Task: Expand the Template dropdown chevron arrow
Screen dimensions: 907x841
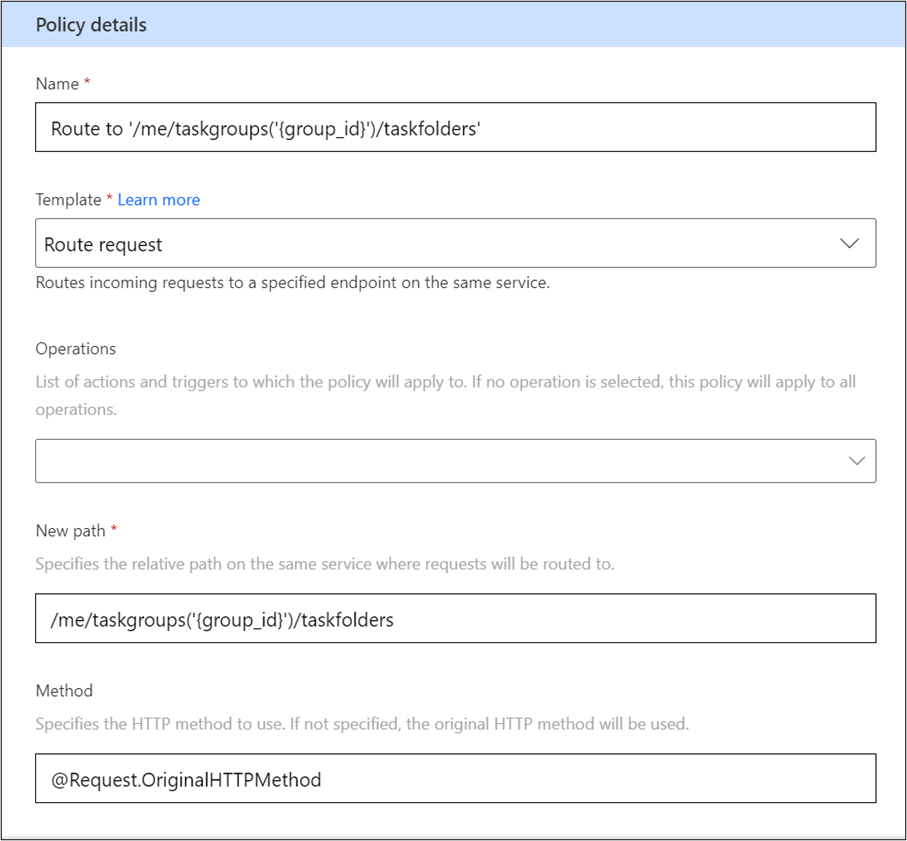Action: 849,243
